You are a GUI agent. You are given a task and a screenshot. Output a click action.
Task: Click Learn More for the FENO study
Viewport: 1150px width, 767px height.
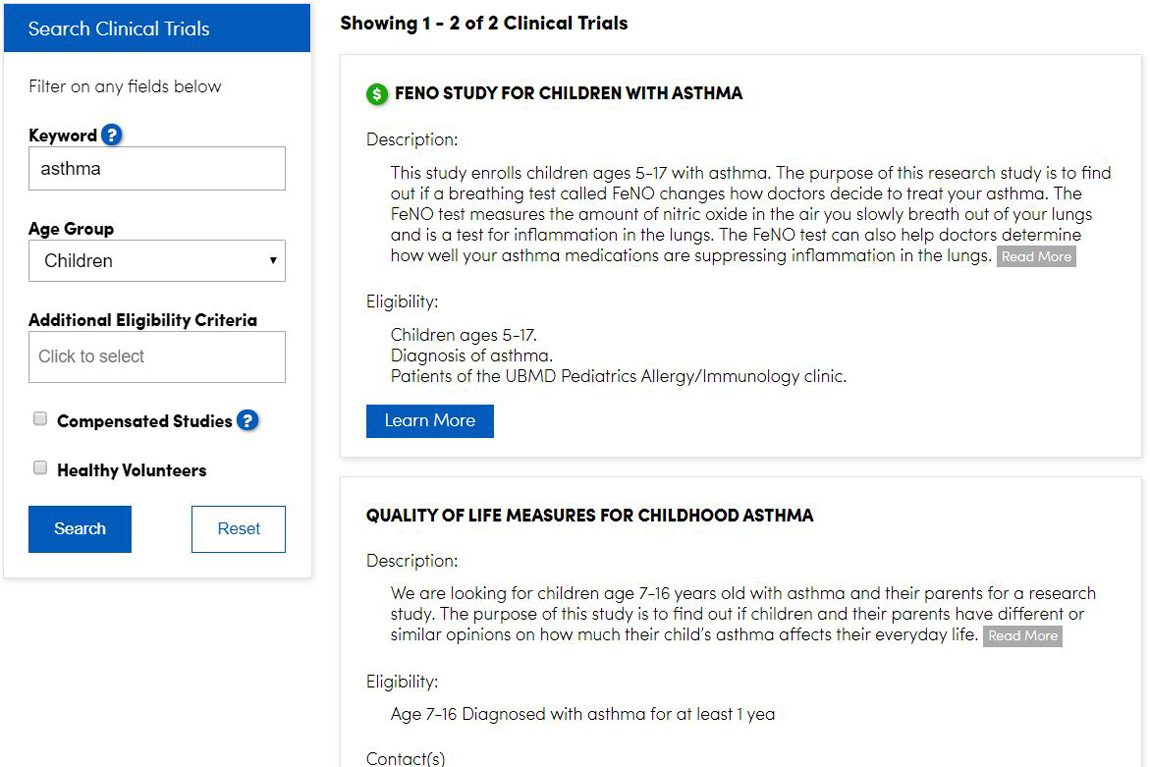[430, 421]
